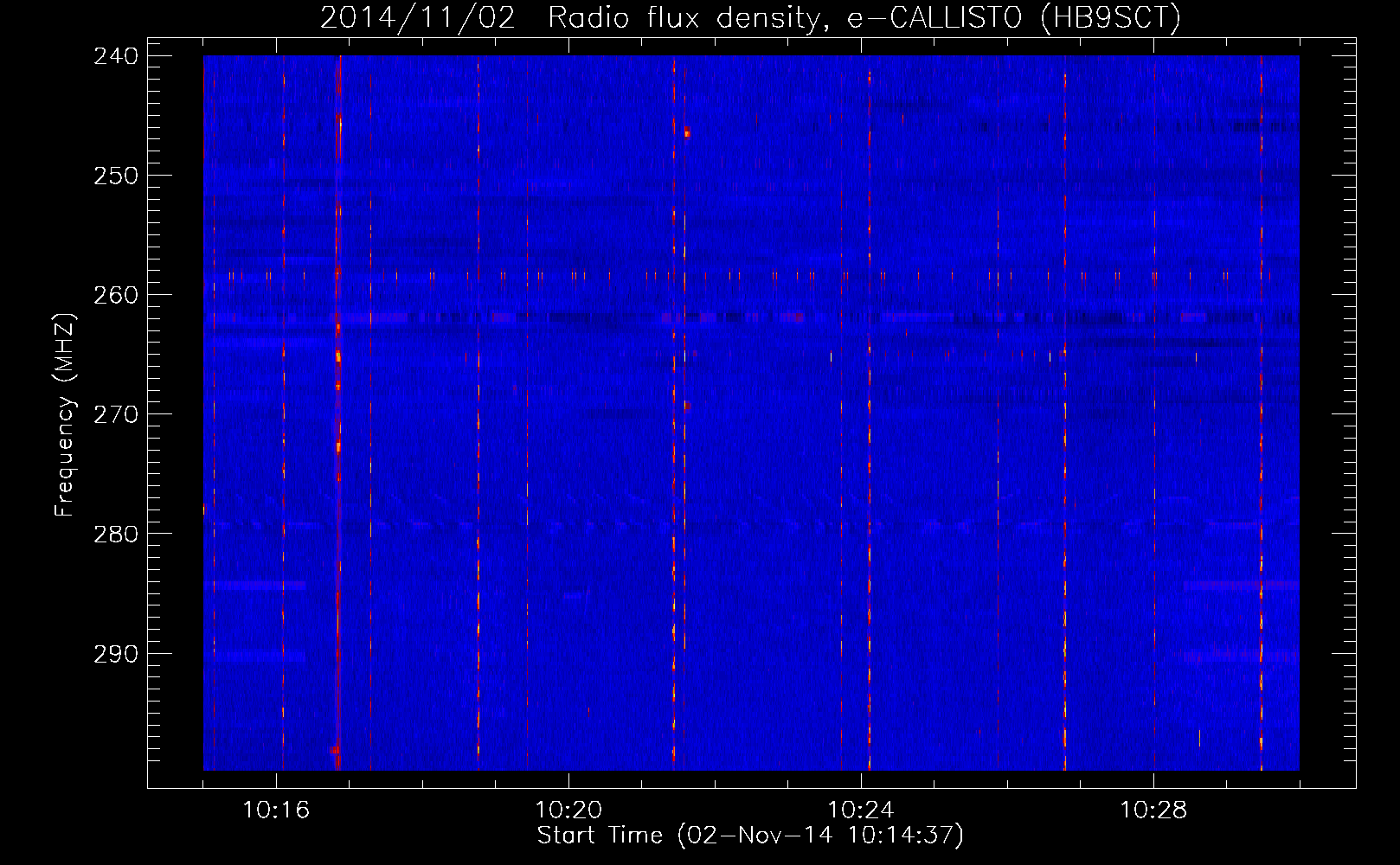Click the 240 frequency tick label
This screenshot has height=865, width=1400.
point(115,56)
